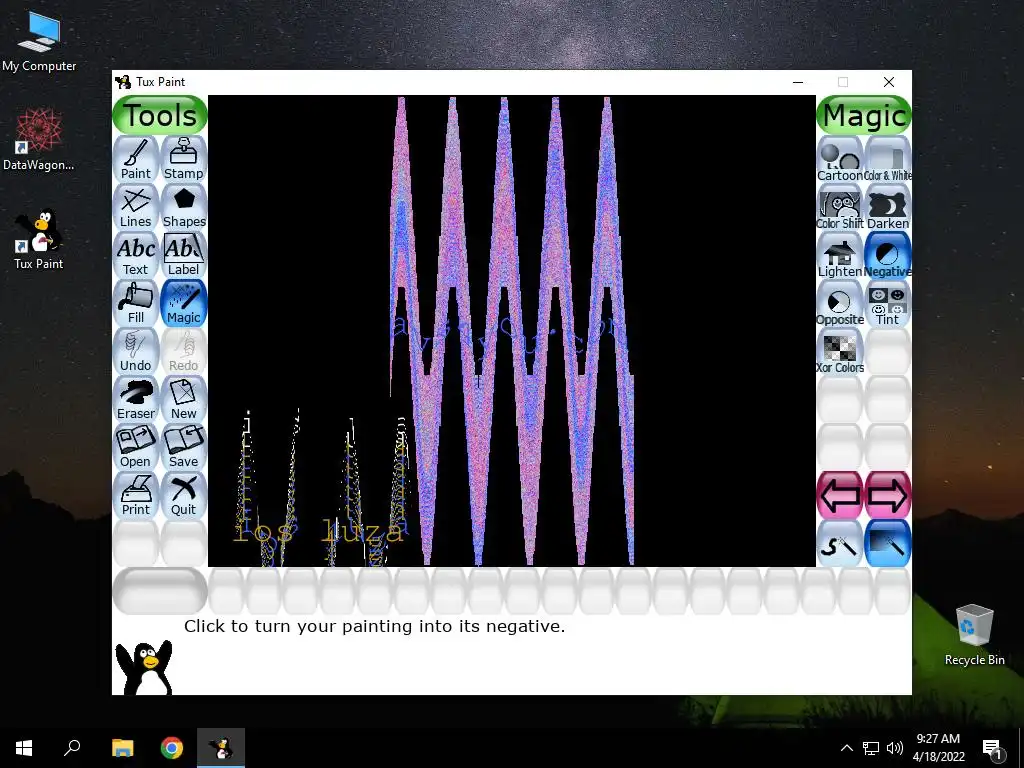Activate the Text tool
1024x768 pixels.
[x=136, y=255]
